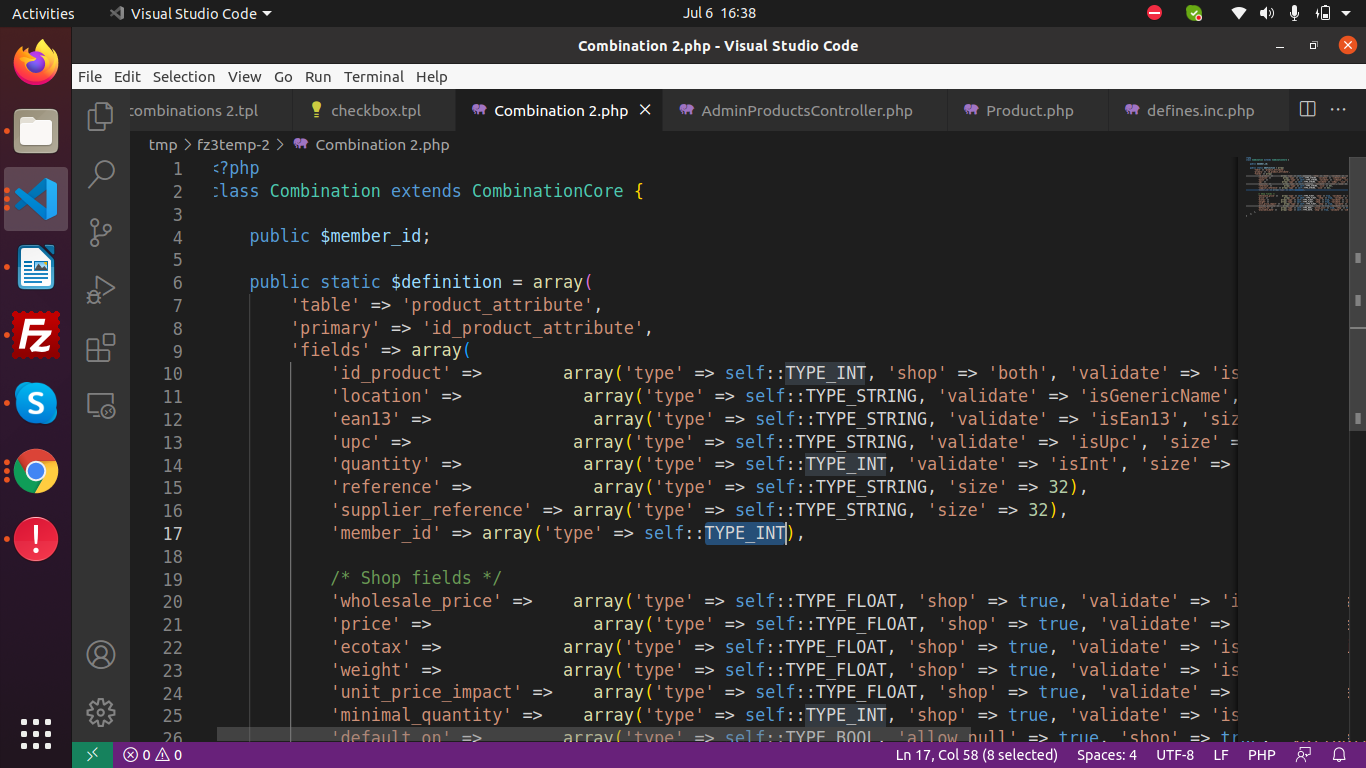The image size is (1366, 768).
Task: Click the errors and warnings indicator
Action: 152,755
